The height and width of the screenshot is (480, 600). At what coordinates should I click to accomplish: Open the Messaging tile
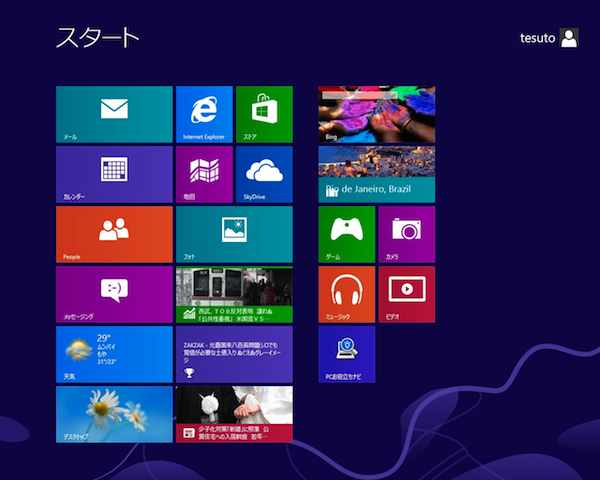pyautogui.click(x=114, y=294)
